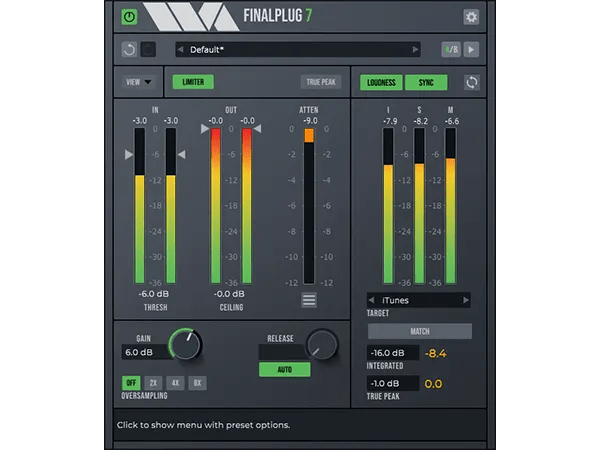Open settings with the gear icon
The height and width of the screenshot is (450, 600).
[471, 17]
